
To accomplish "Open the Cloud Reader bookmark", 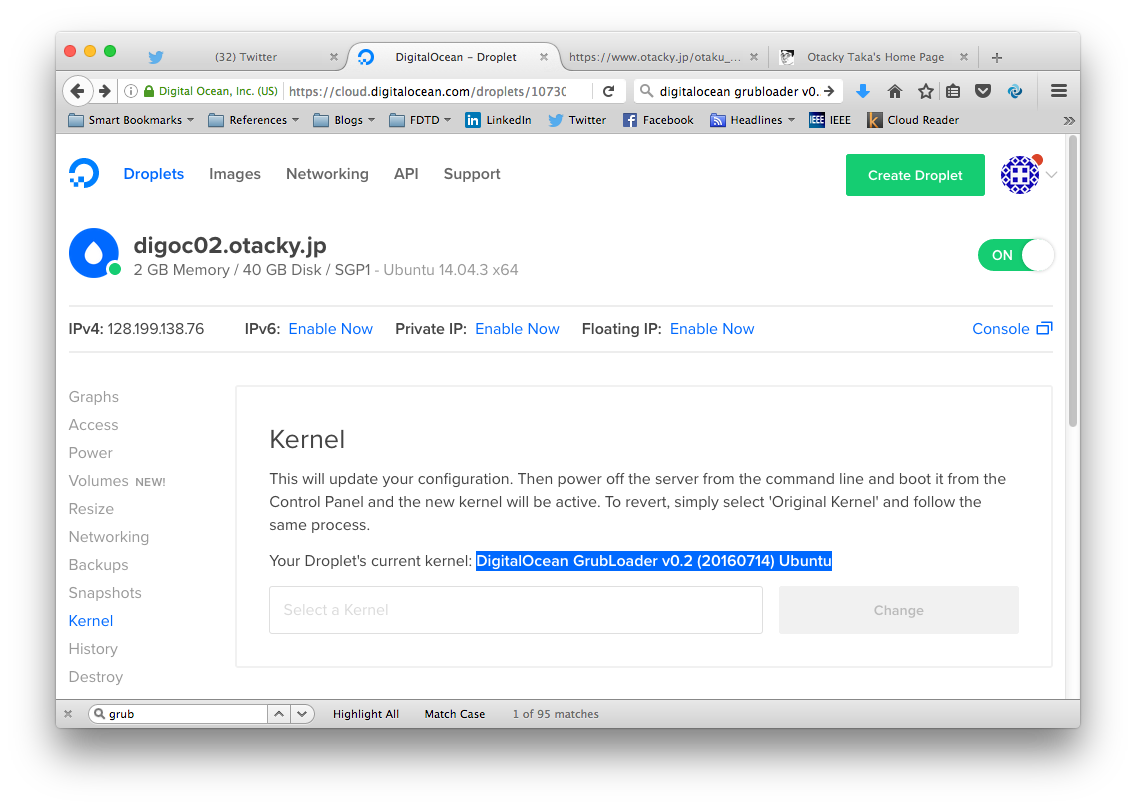I will [x=913, y=120].
